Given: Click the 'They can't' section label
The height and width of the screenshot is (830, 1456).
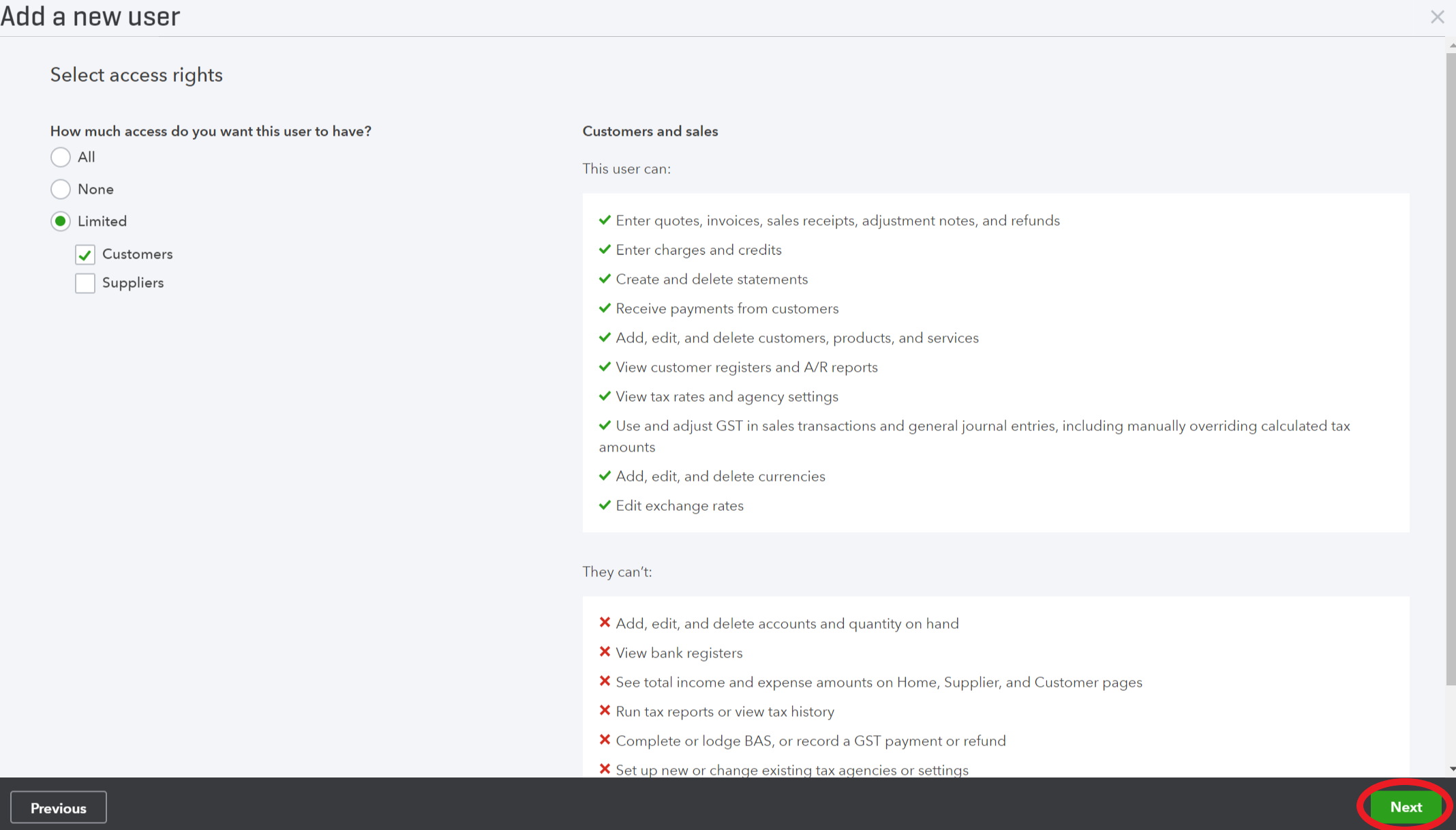Looking at the screenshot, I should (x=617, y=572).
